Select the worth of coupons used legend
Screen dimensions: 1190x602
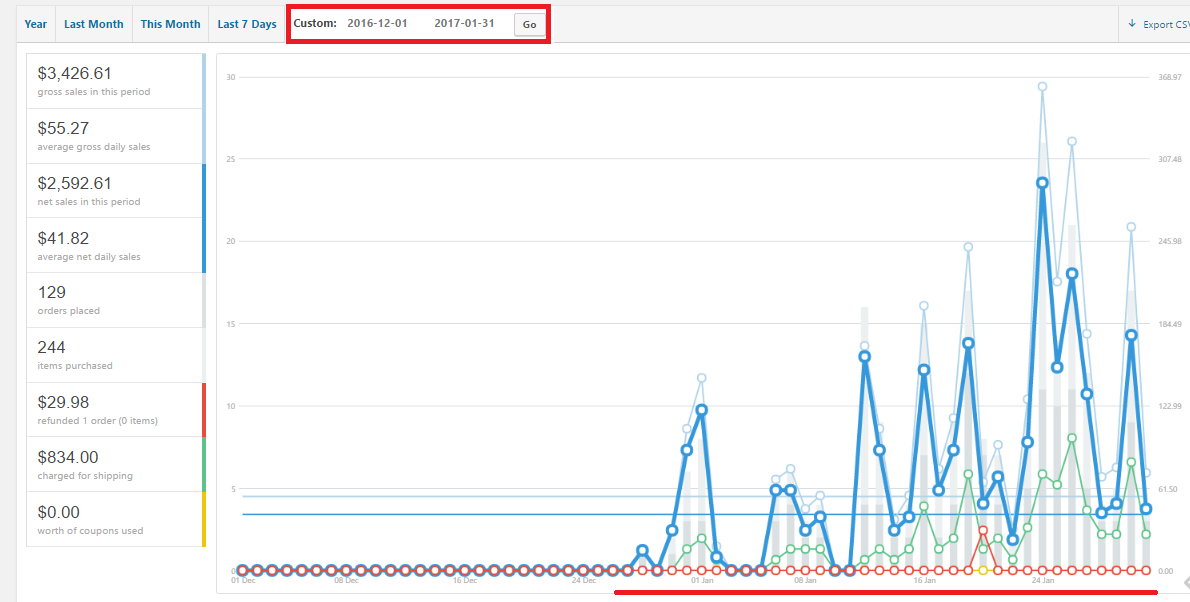point(115,519)
